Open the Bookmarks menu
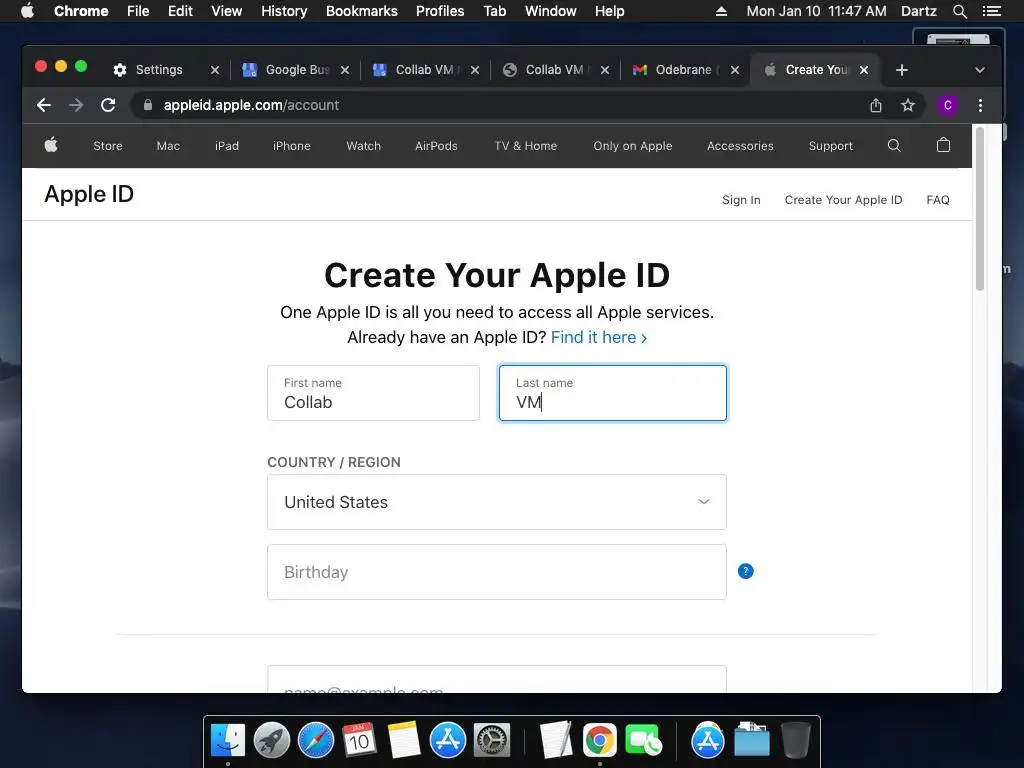This screenshot has width=1024, height=768. tap(362, 11)
